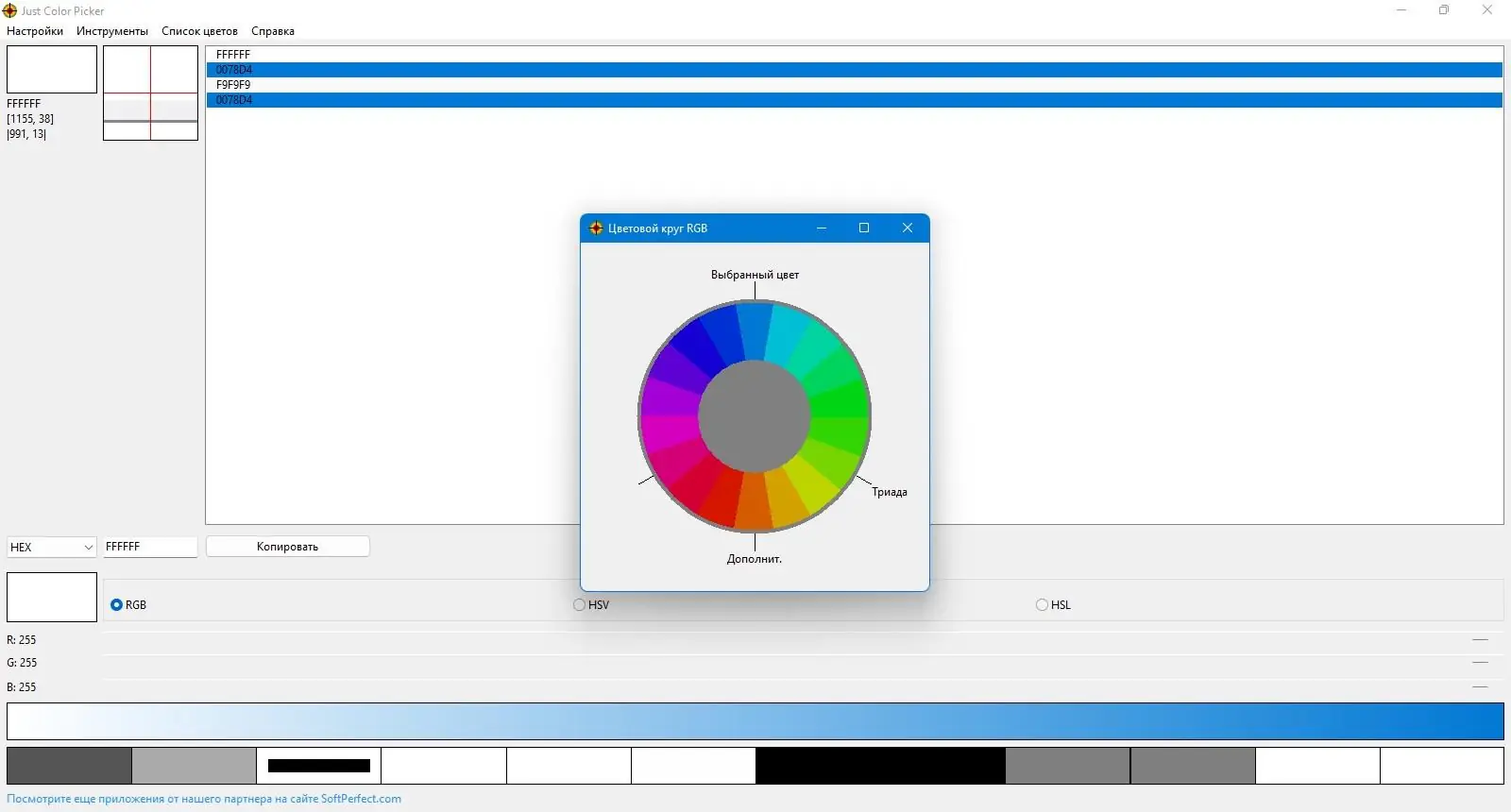Select the 0078D4 row directly under F9F9F9
Image resolution: width=1511 pixels, height=812 pixels.
point(855,100)
